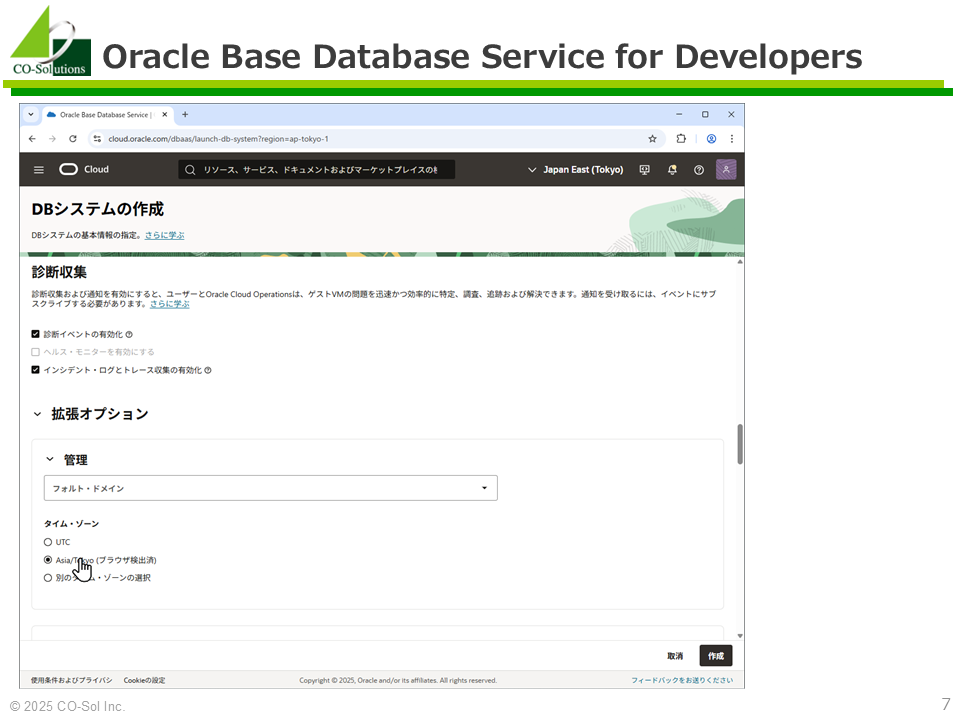Open the Japan East (Tokyo) region selector
This screenshot has height=720, width=960.
coord(576,170)
